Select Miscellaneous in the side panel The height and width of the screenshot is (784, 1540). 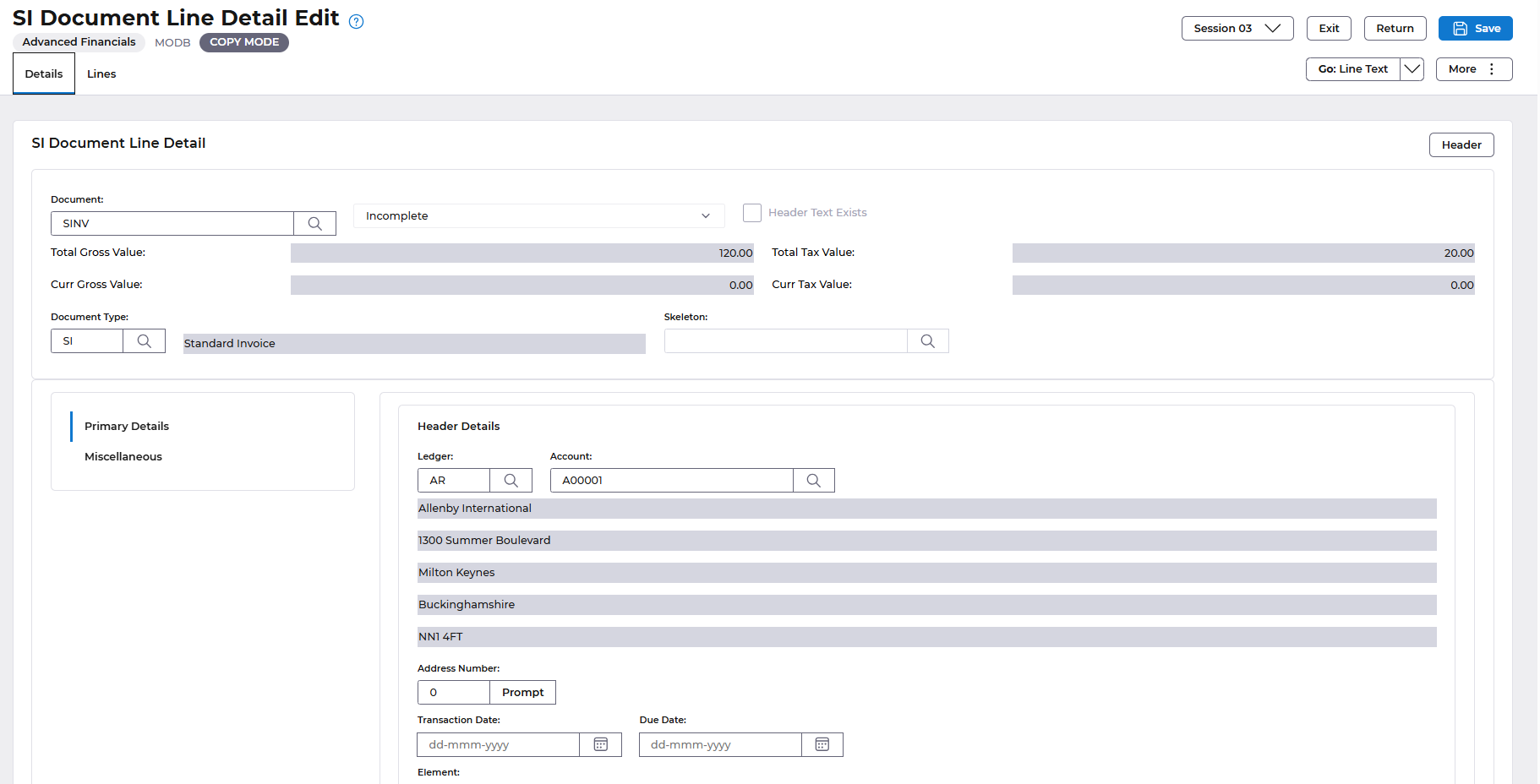point(123,457)
